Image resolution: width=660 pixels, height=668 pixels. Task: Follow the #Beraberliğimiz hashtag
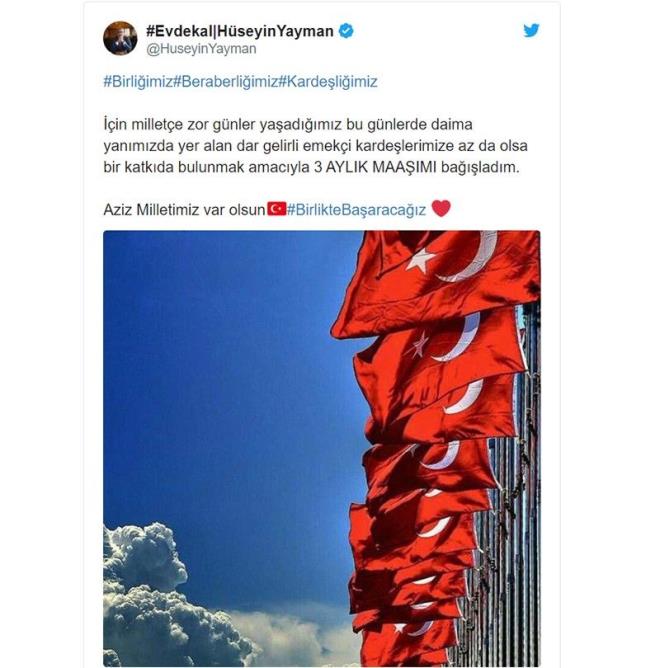(226, 81)
